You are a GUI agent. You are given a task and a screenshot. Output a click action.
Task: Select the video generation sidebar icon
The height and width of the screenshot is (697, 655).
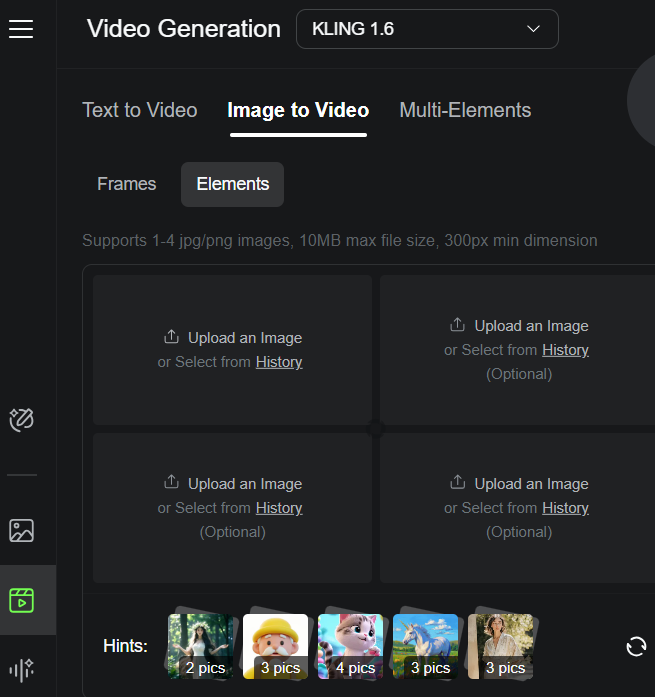(21, 600)
